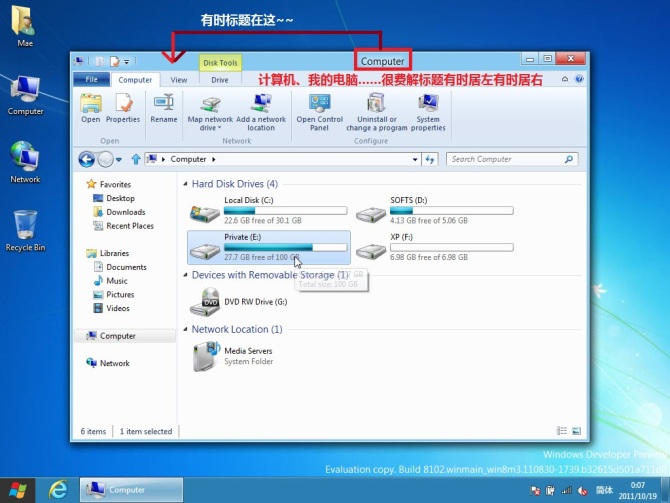Viewport: 670px width, 503px height.
Task: Select XP (F:) drive
Action: [x=434, y=247]
